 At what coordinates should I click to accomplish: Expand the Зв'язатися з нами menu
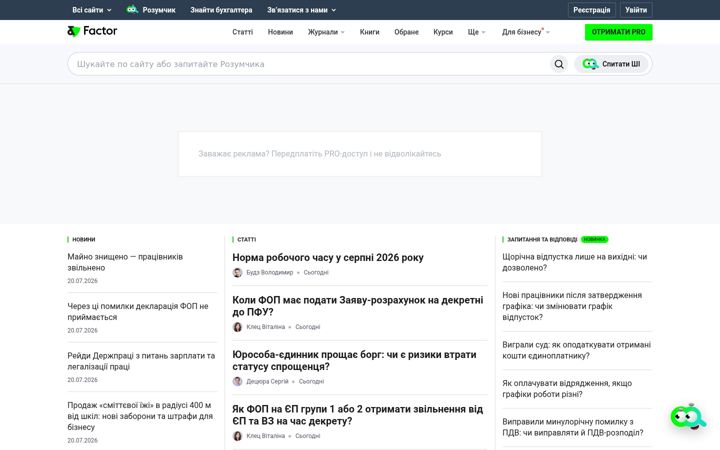tap(301, 10)
